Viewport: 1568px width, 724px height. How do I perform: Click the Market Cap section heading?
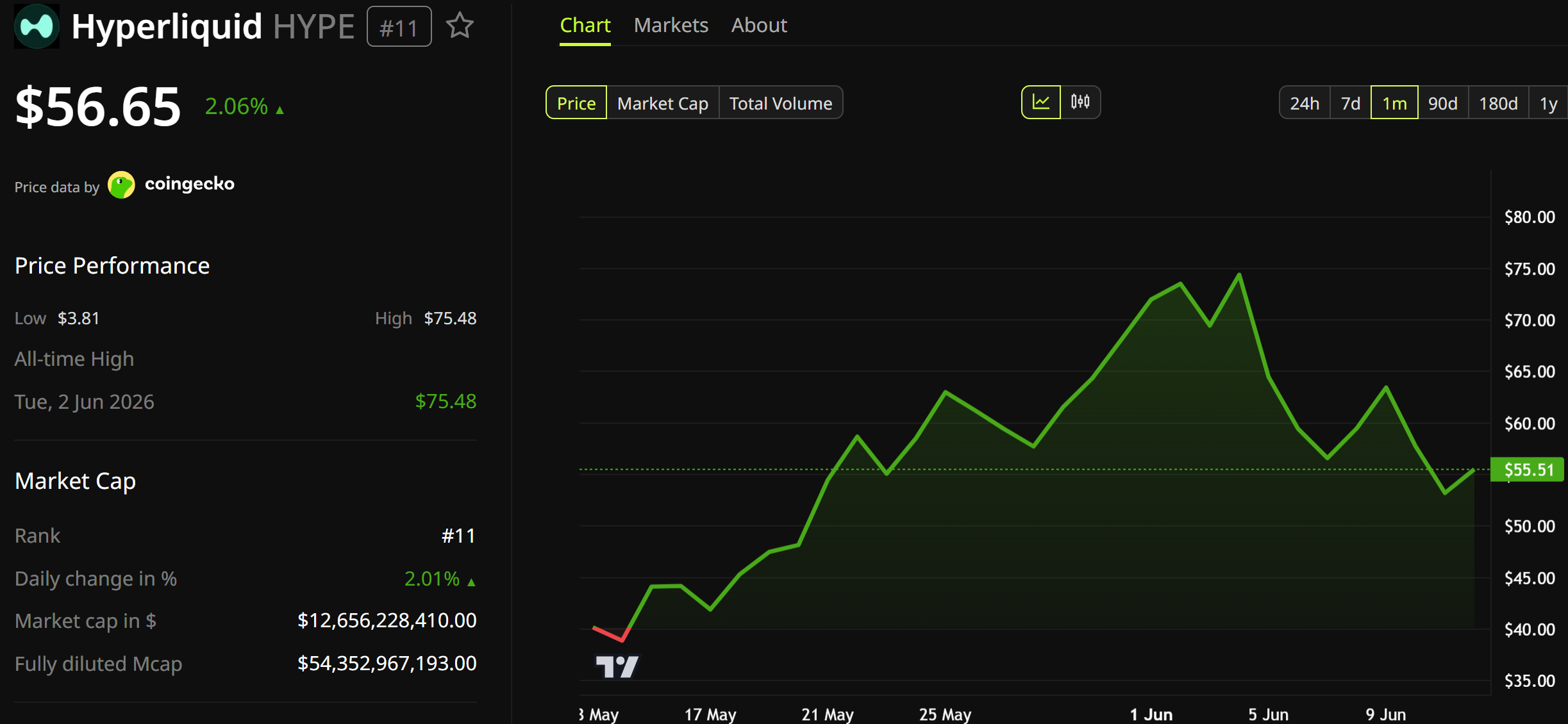point(76,481)
